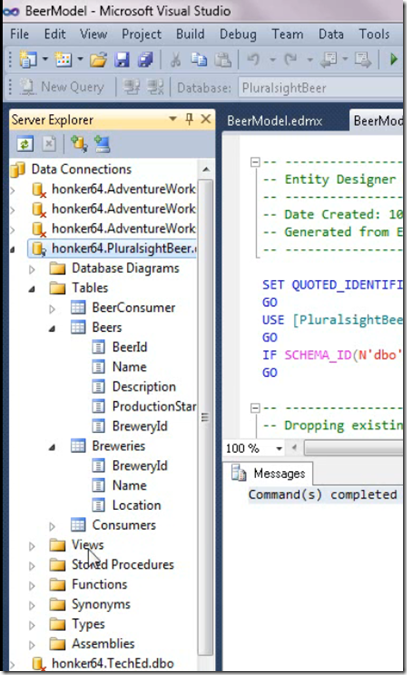This screenshot has height=675, width=407.
Task: Click the New Project toolbar icon
Action: [28, 60]
